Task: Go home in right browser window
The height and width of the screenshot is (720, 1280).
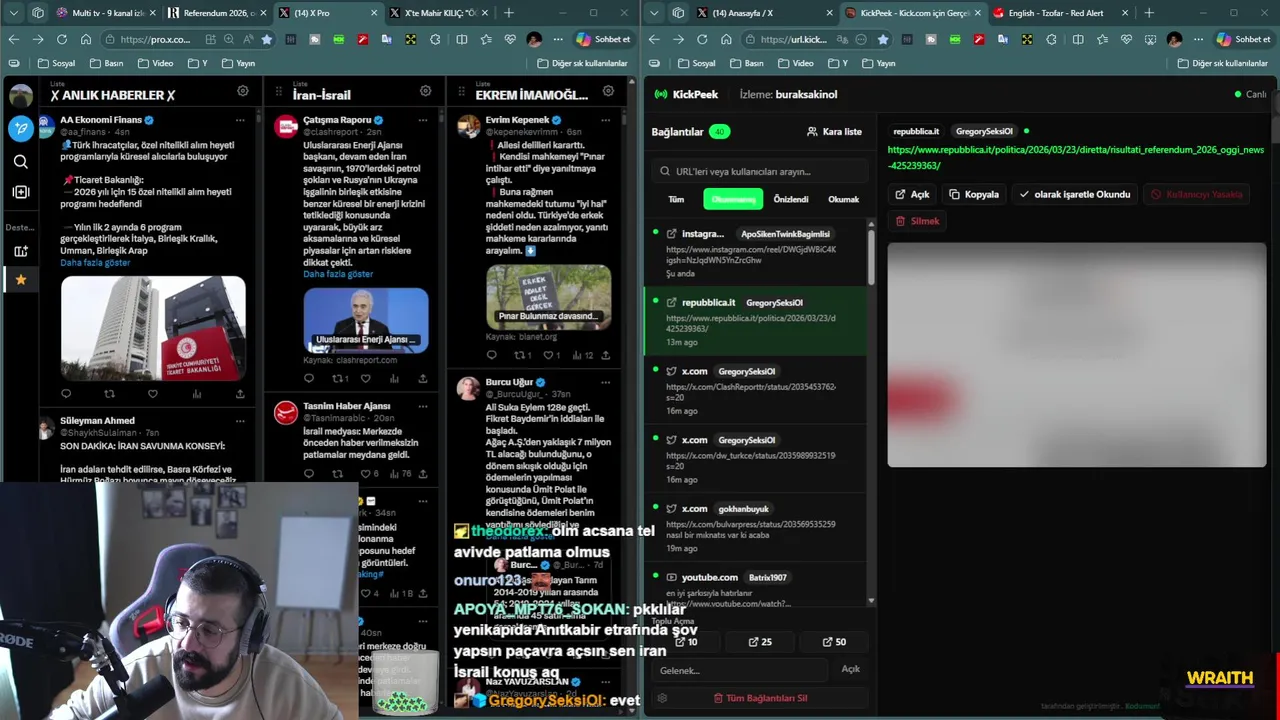Action: click(726, 39)
